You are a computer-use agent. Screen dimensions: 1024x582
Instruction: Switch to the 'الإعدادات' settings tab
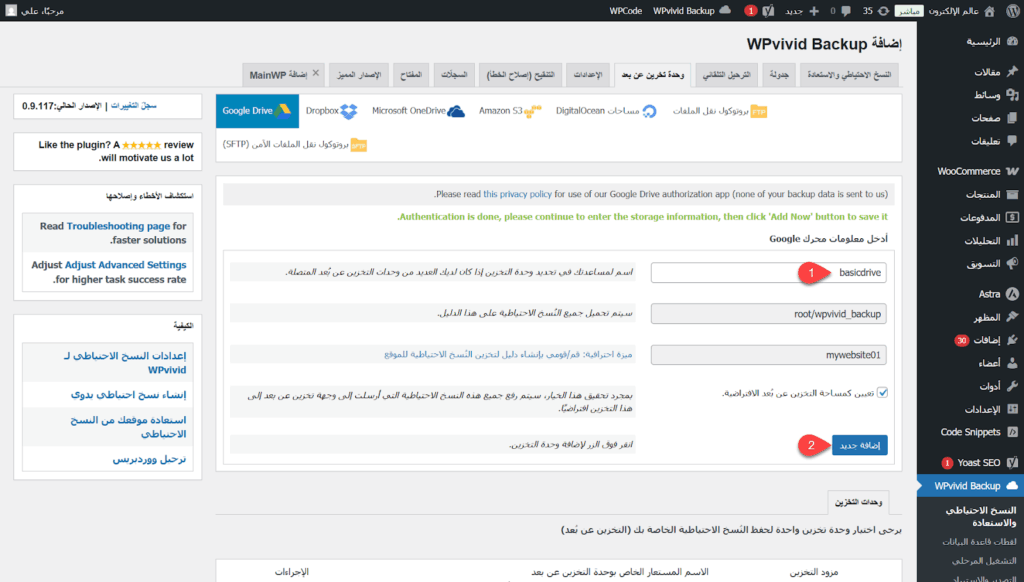point(586,75)
